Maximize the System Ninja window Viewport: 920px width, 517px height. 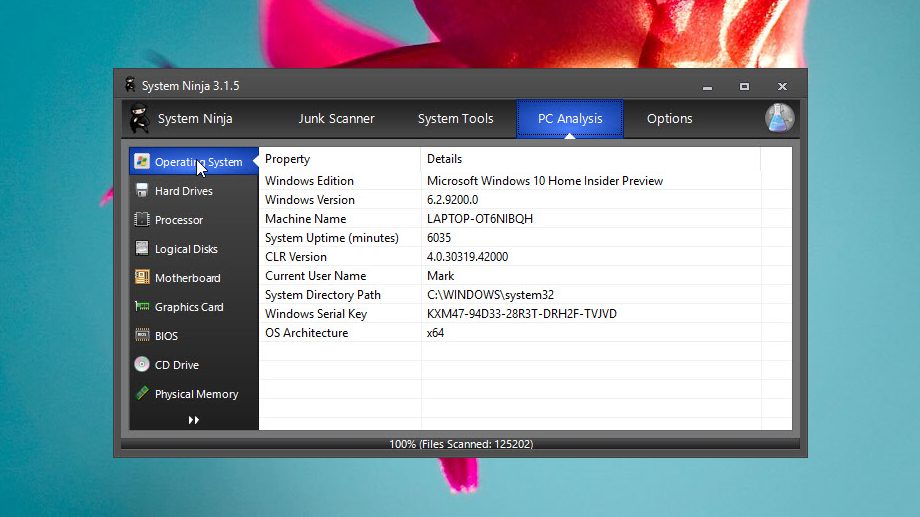(x=744, y=86)
